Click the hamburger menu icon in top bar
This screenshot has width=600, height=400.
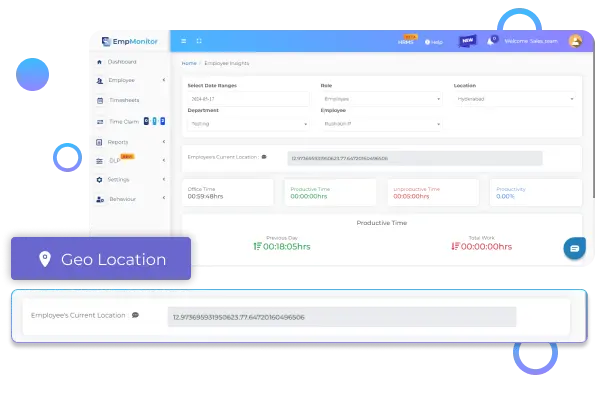coord(184,41)
